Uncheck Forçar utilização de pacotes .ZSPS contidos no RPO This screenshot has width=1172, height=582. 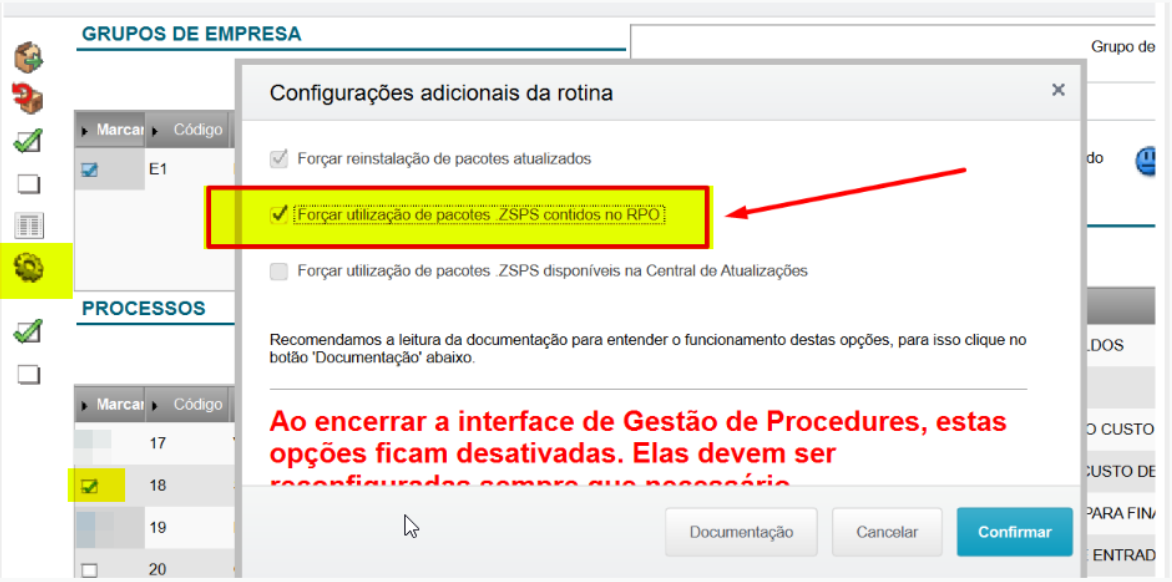pyautogui.click(x=279, y=214)
